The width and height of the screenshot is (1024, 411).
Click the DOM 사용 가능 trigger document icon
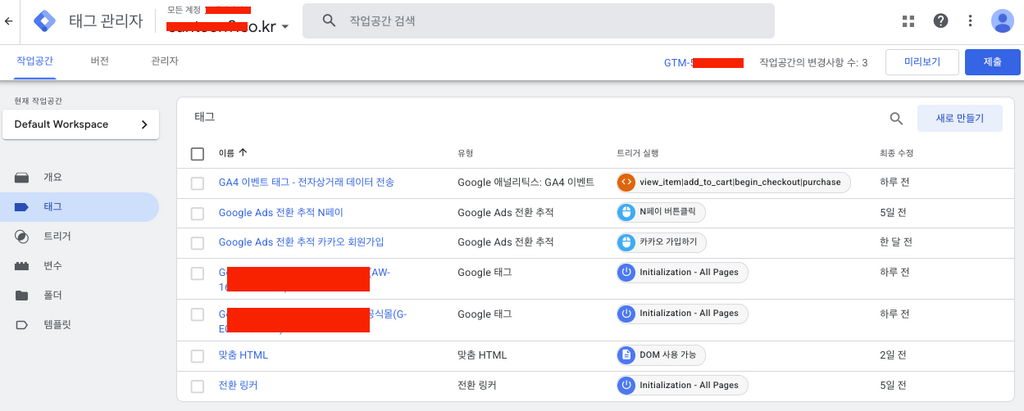pos(626,355)
